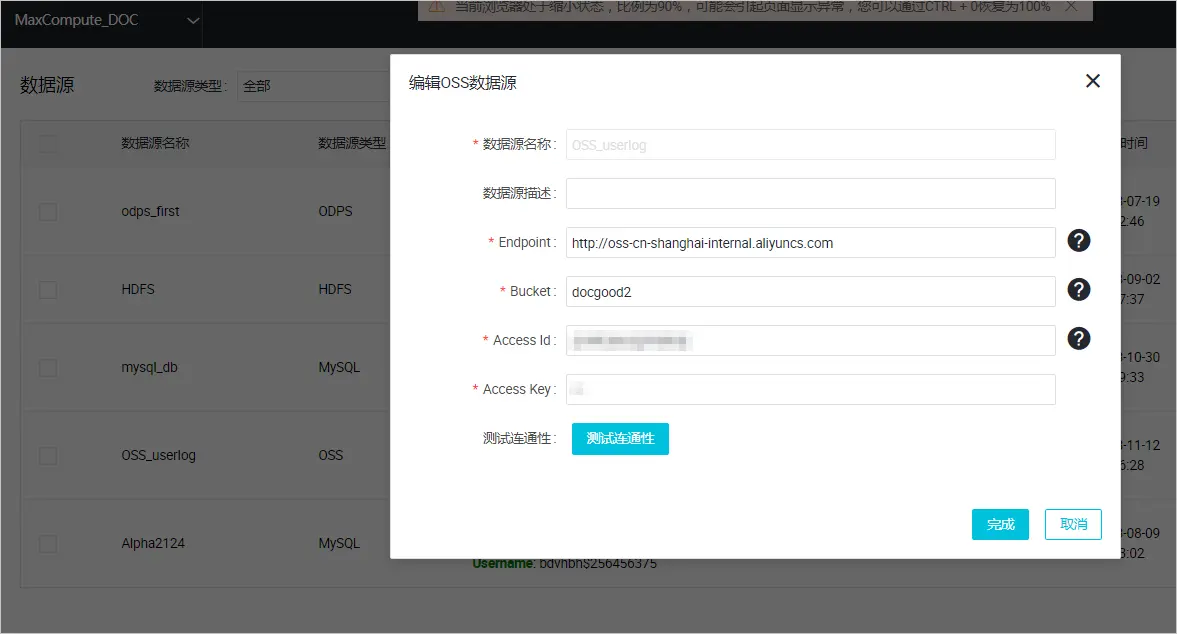Click the Access Id help question-mark icon

[x=1079, y=338]
